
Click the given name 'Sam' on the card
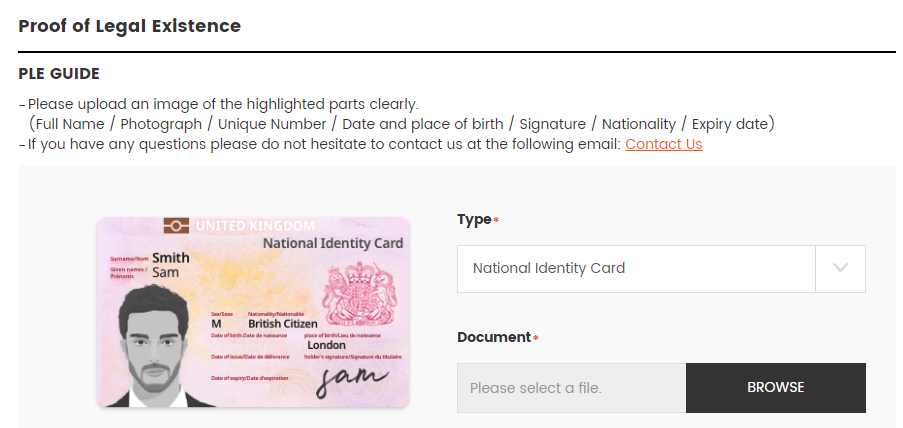coord(166,272)
